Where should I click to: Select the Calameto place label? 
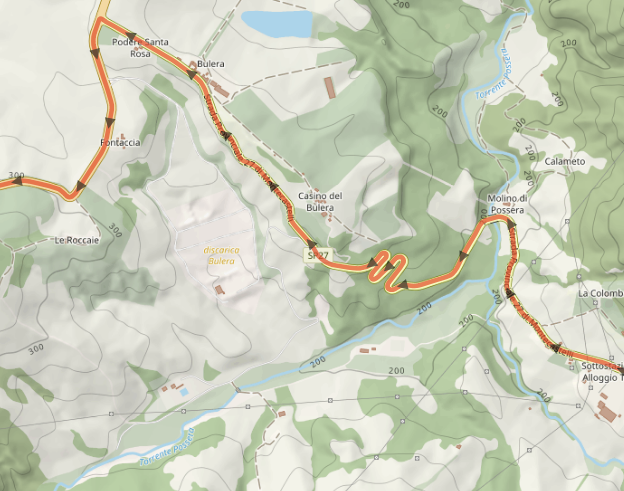click(565, 161)
